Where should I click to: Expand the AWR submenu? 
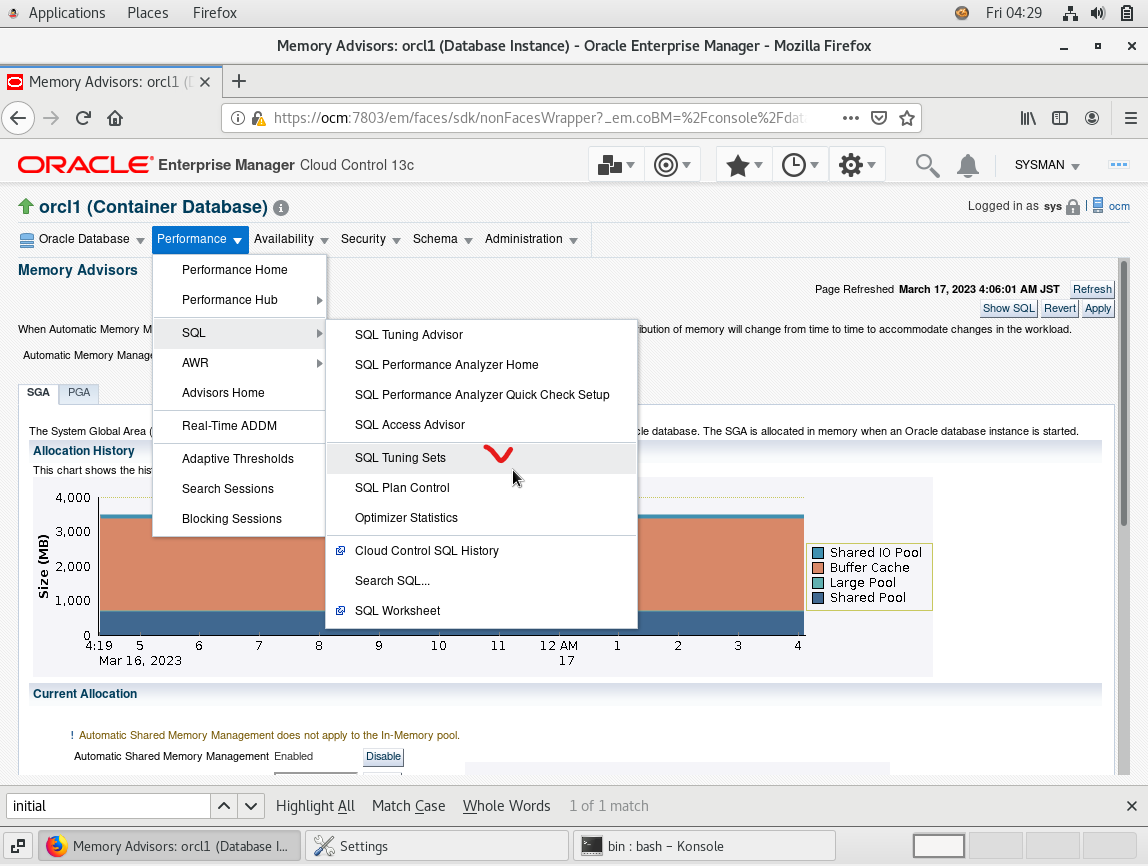tap(239, 363)
